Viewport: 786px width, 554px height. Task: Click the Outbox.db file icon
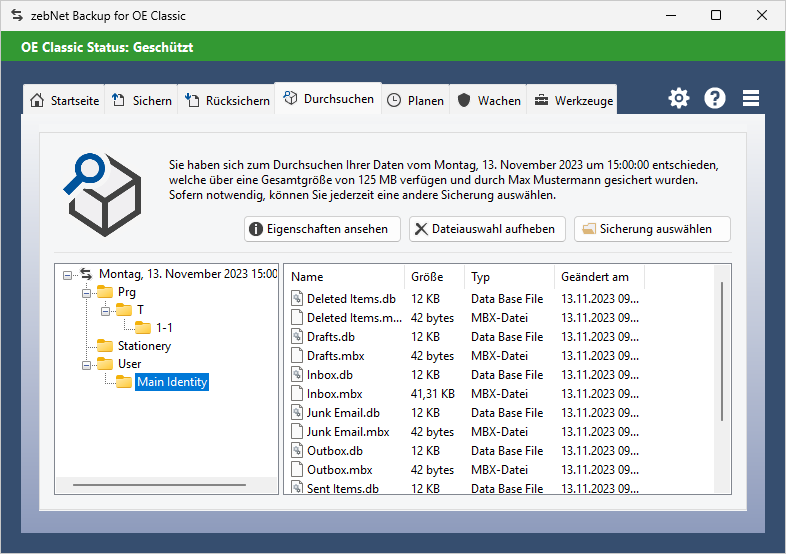(x=297, y=451)
